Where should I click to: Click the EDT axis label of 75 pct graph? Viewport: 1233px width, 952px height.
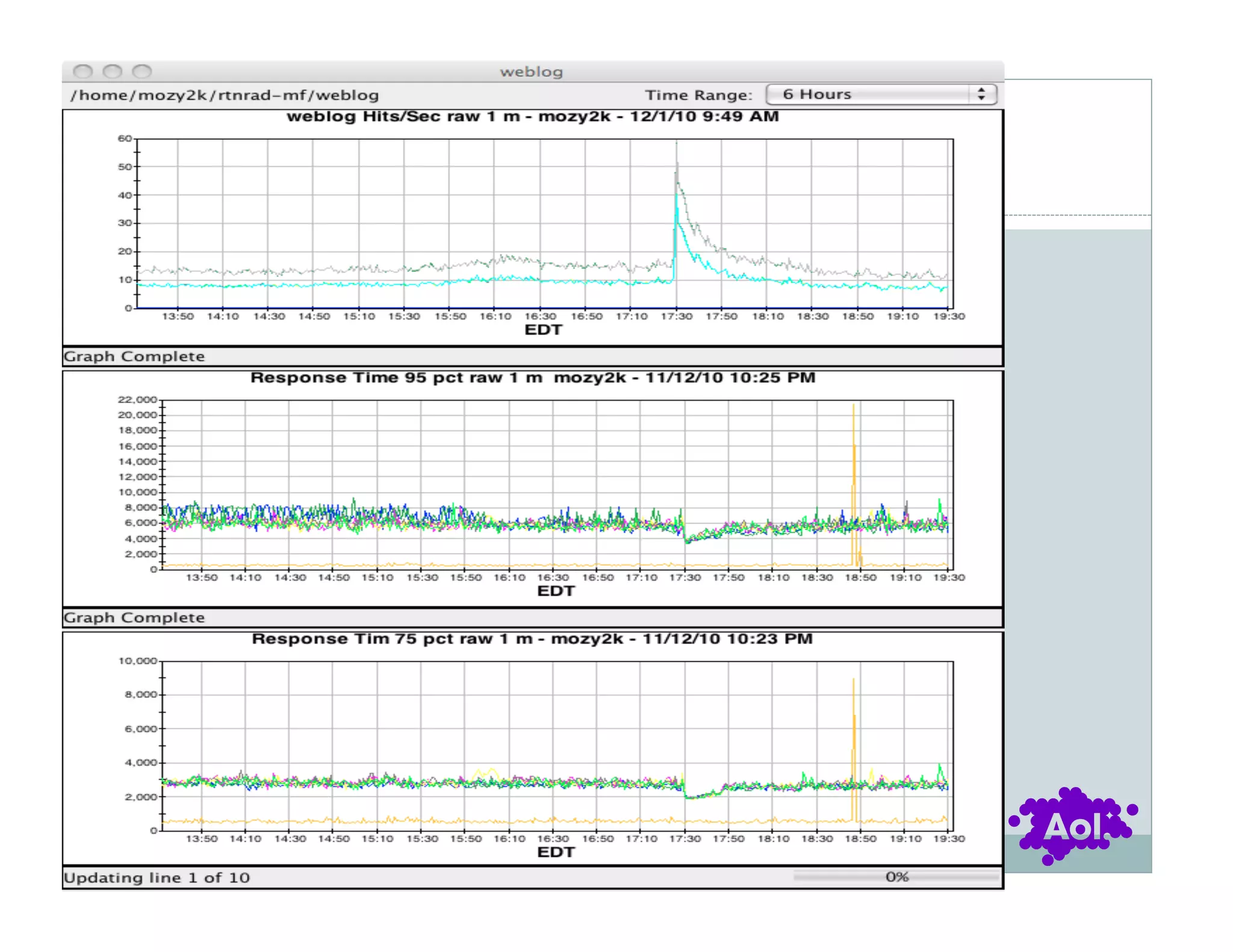click(556, 852)
